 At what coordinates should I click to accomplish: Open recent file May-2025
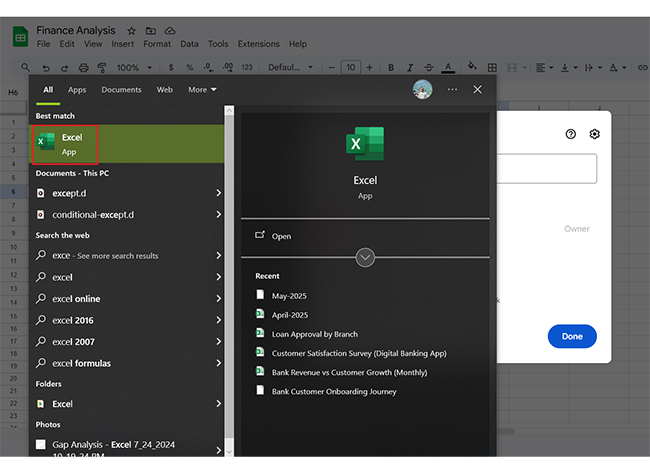289,296
